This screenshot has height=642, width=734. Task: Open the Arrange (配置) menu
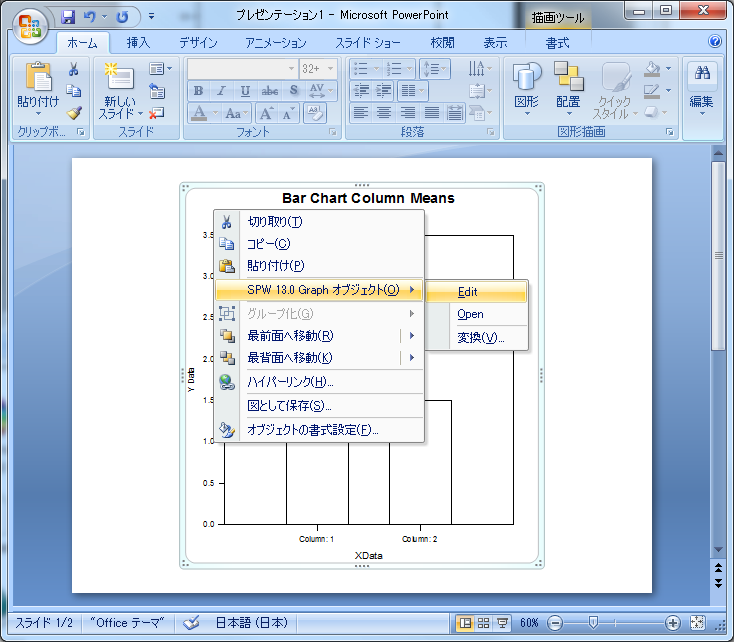coord(569,88)
